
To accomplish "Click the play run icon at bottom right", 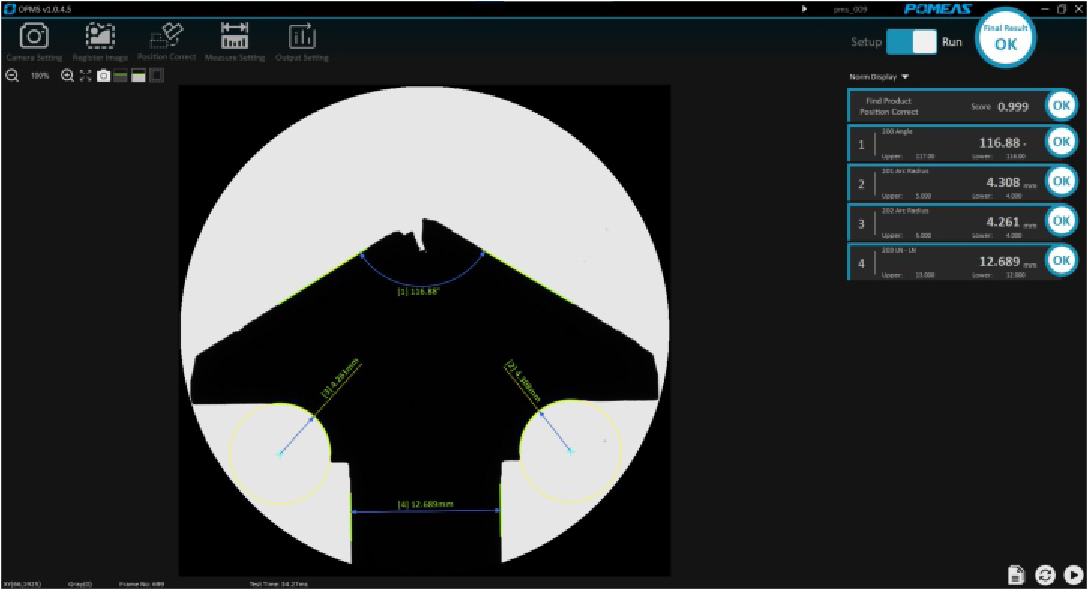I will [x=1073, y=575].
